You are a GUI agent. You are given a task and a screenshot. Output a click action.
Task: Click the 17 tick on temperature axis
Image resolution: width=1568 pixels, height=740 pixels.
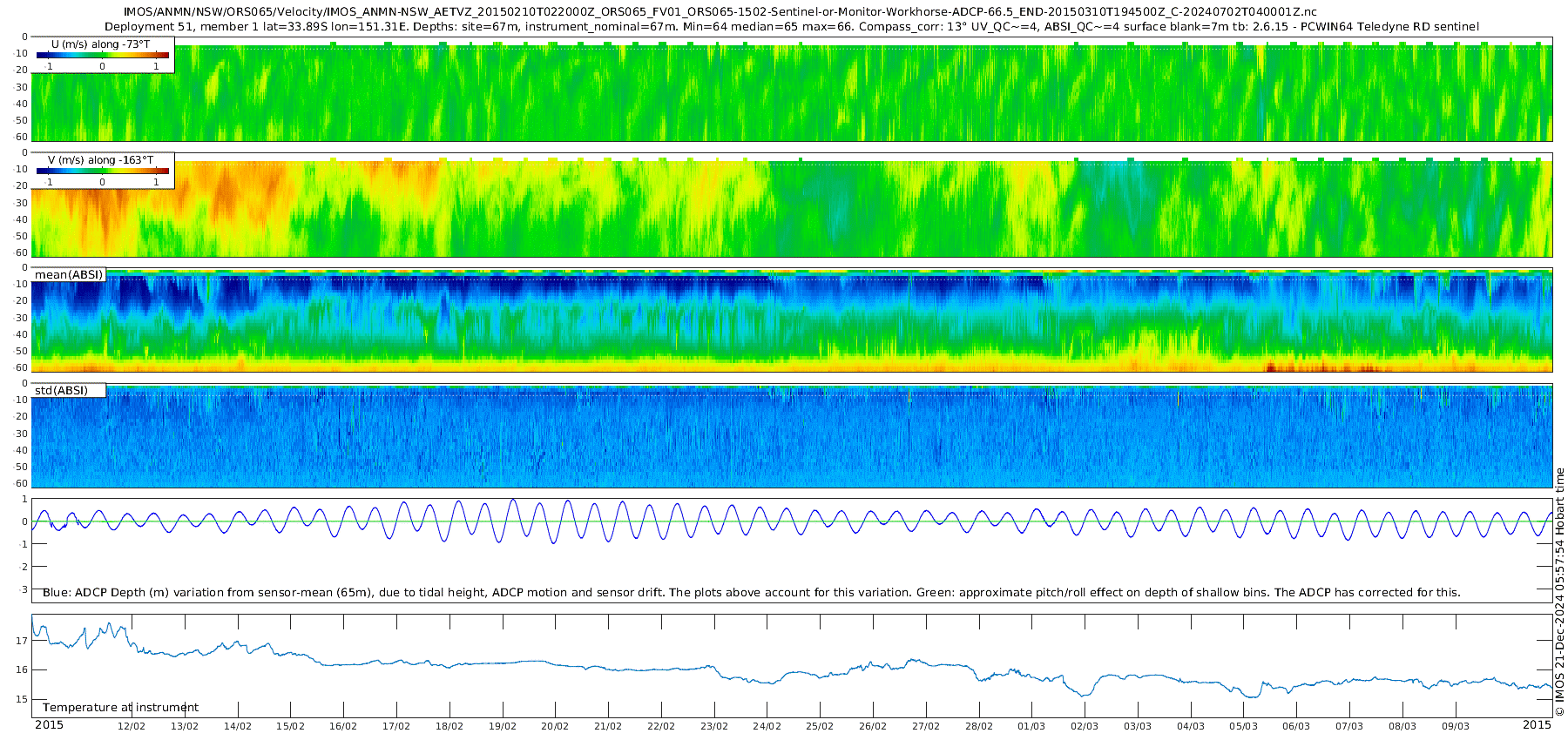pyautogui.click(x=22, y=641)
